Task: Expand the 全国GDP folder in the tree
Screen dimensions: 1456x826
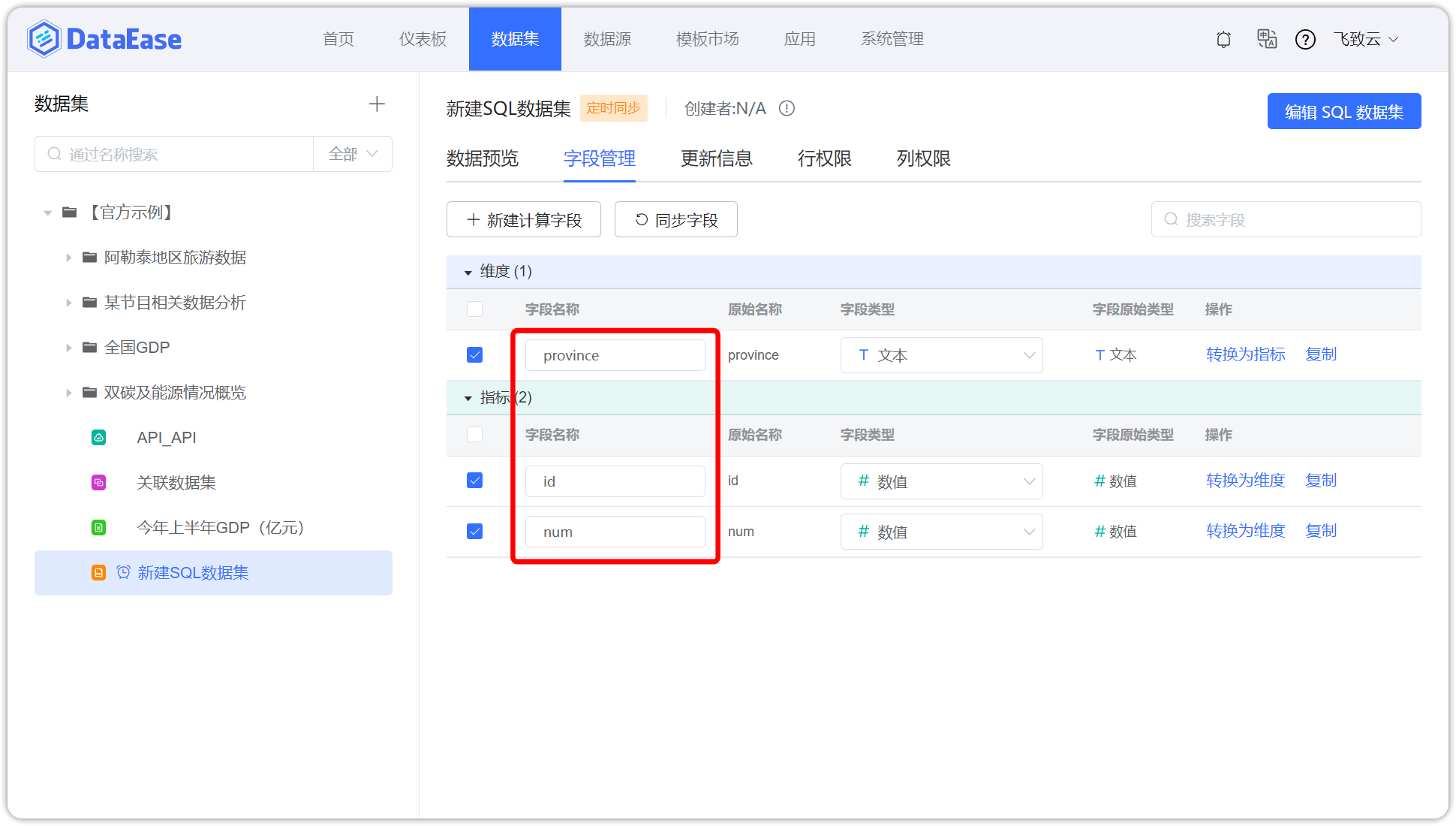Action: (68, 347)
